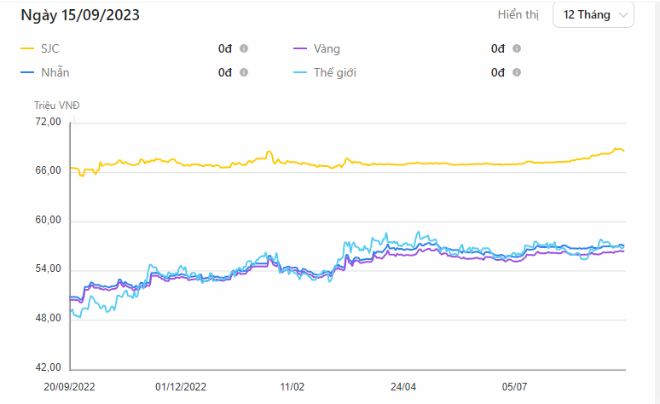This screenshot has width=660, height=404.
Task: Open the 12 Tháng time range dropdown
Action: tap(593, 15)
